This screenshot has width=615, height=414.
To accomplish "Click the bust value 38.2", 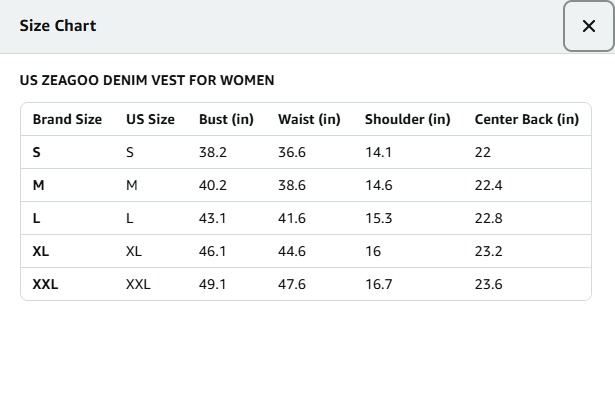I will pos(212,152).
